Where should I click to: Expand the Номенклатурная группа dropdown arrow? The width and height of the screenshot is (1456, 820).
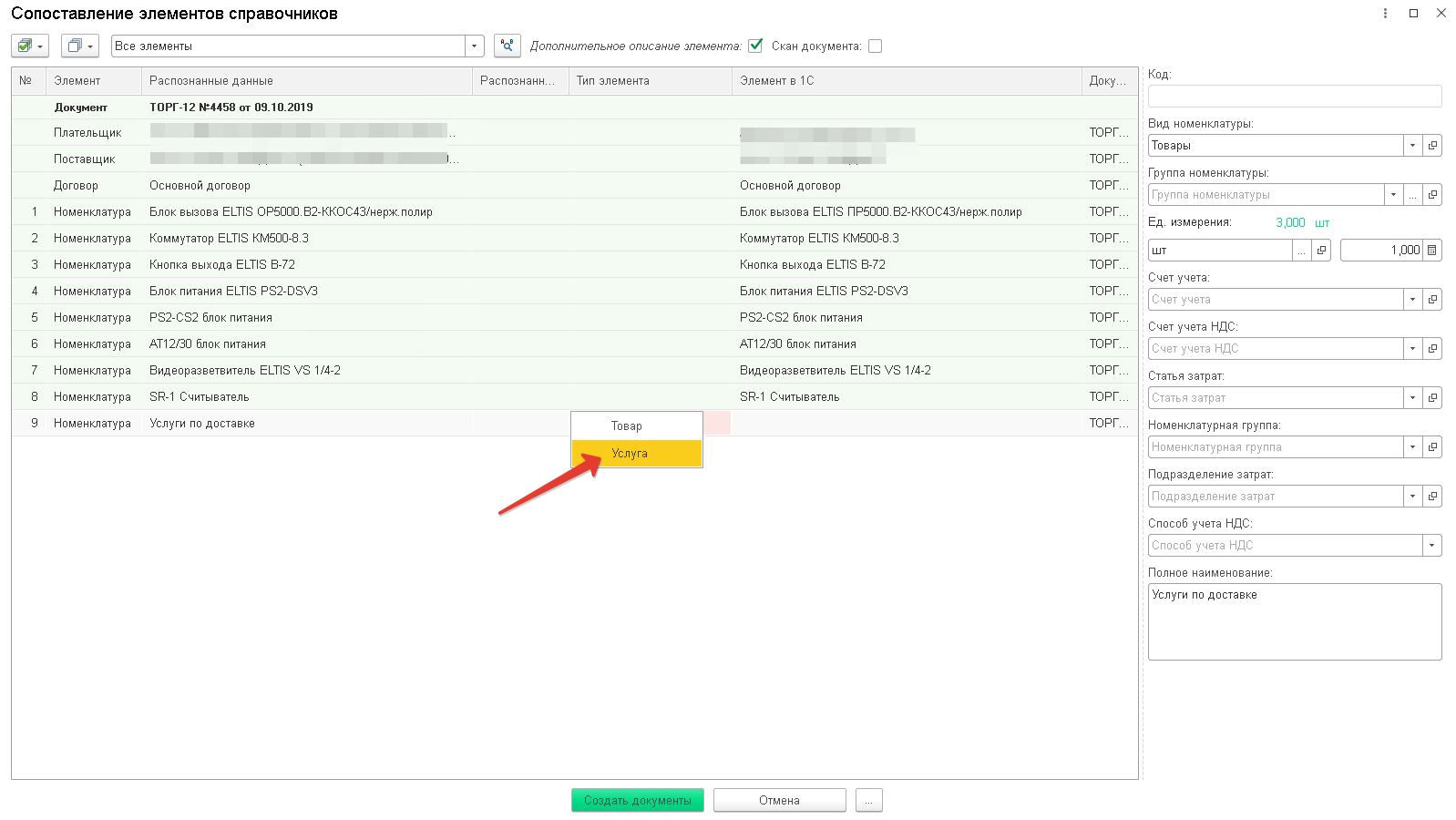click(1412, 446)
